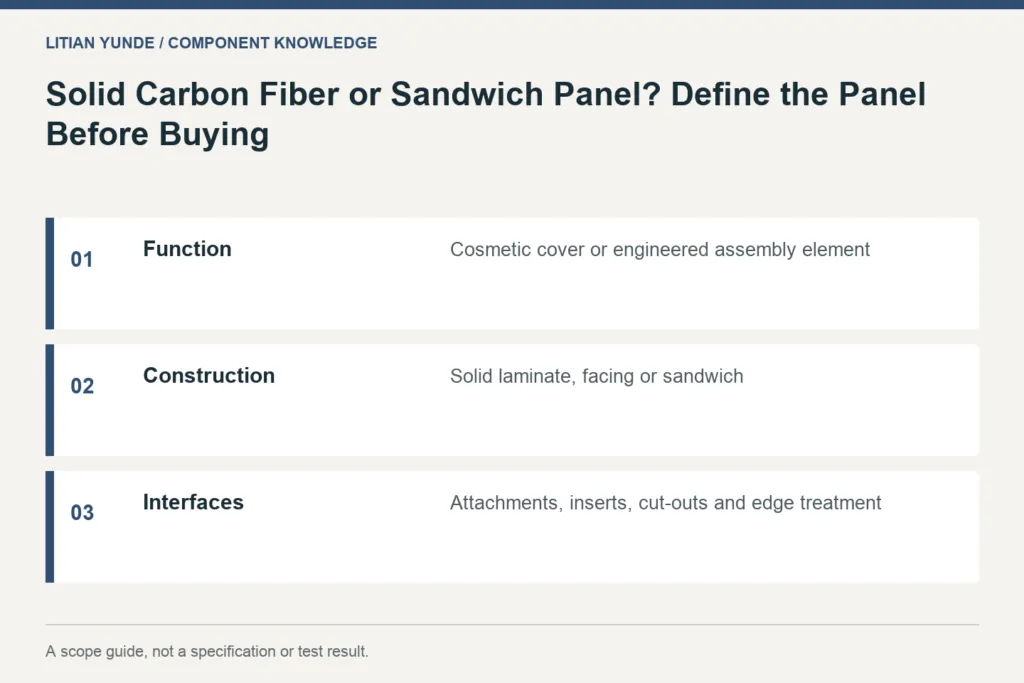
Task: Click the Solid laminate, facing or sandwich text
Action: tap(596, 376)
